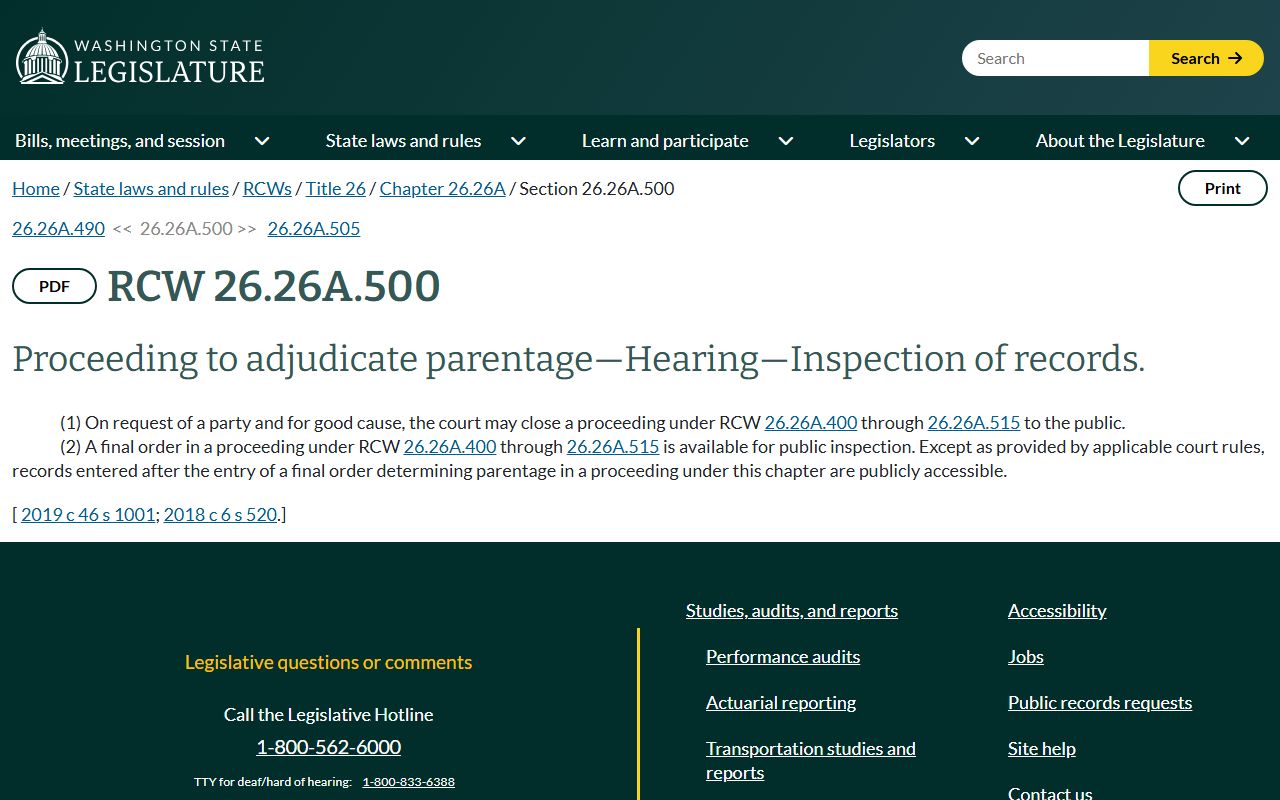Open State laws and rules menu
The height and width of the screenshot is (800, 1280).
(x=403, y=141)
